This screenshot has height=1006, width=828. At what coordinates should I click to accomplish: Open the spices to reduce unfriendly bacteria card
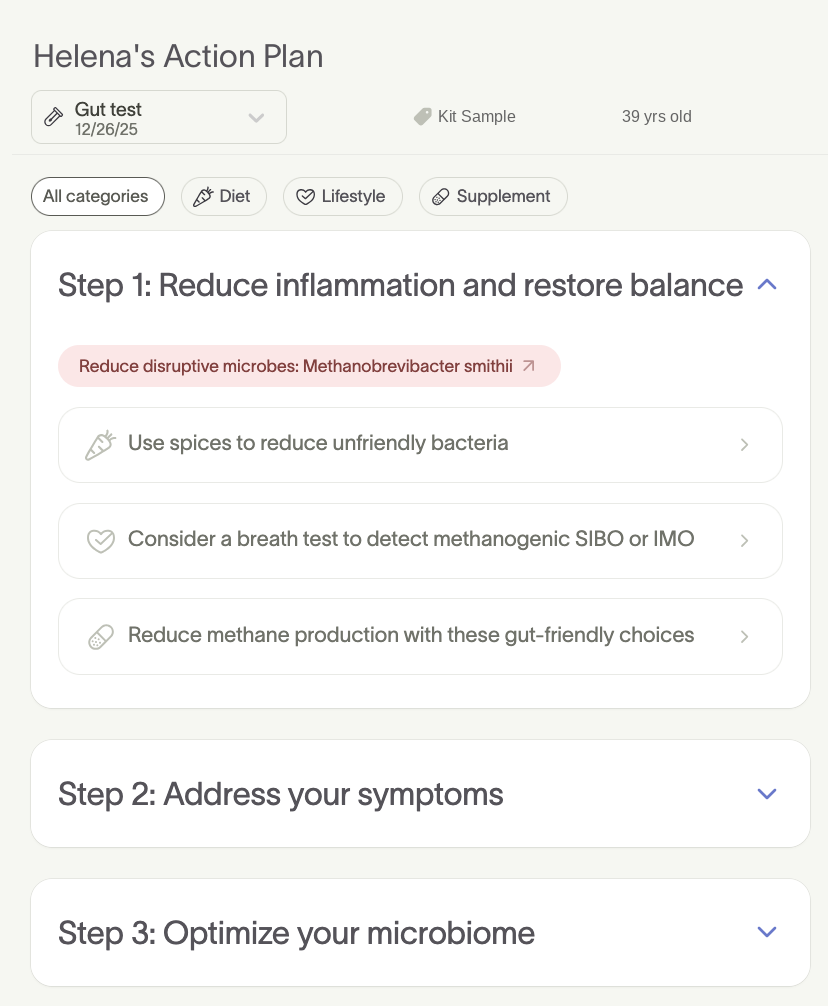[x=420, y=444]
